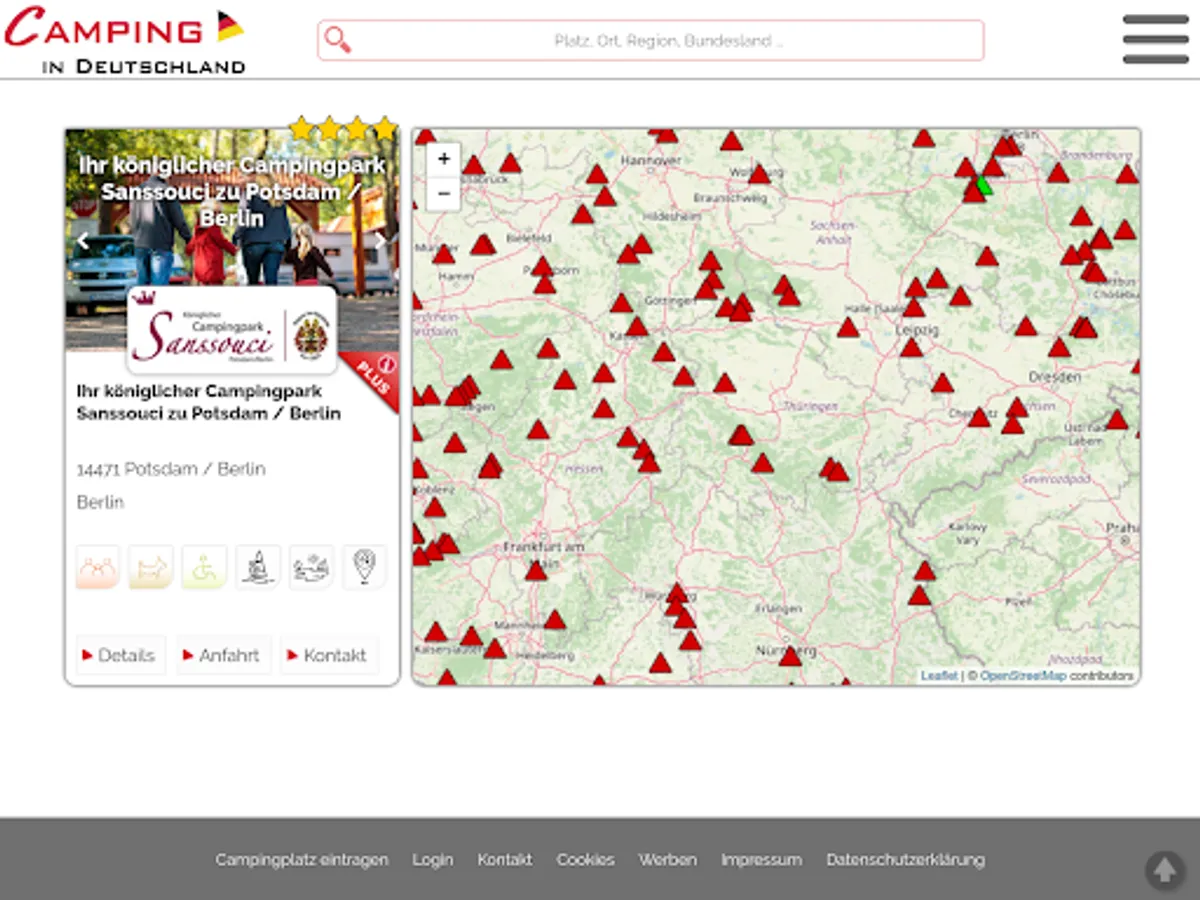This screenshot has height=900, width=1200.
Task: Open Campingplatz eintragen footer link
Action: coord(302,860)
